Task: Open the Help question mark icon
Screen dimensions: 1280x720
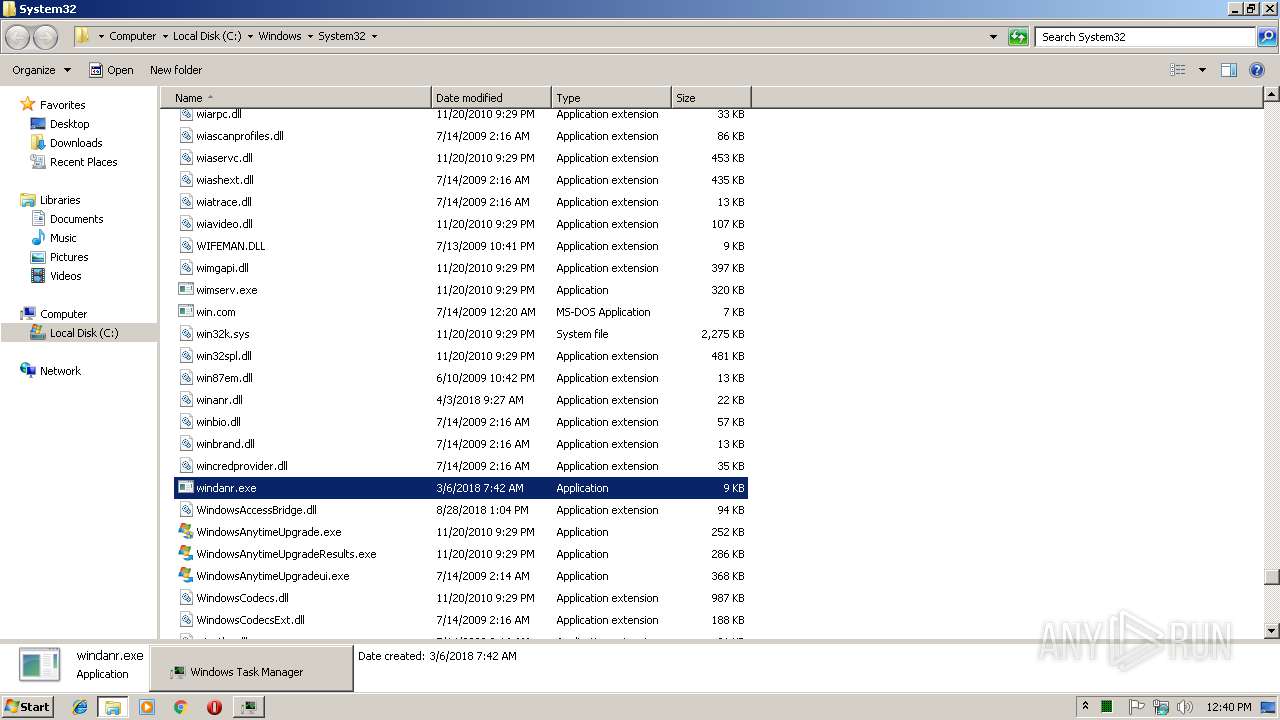Action: pos(1257,70)
